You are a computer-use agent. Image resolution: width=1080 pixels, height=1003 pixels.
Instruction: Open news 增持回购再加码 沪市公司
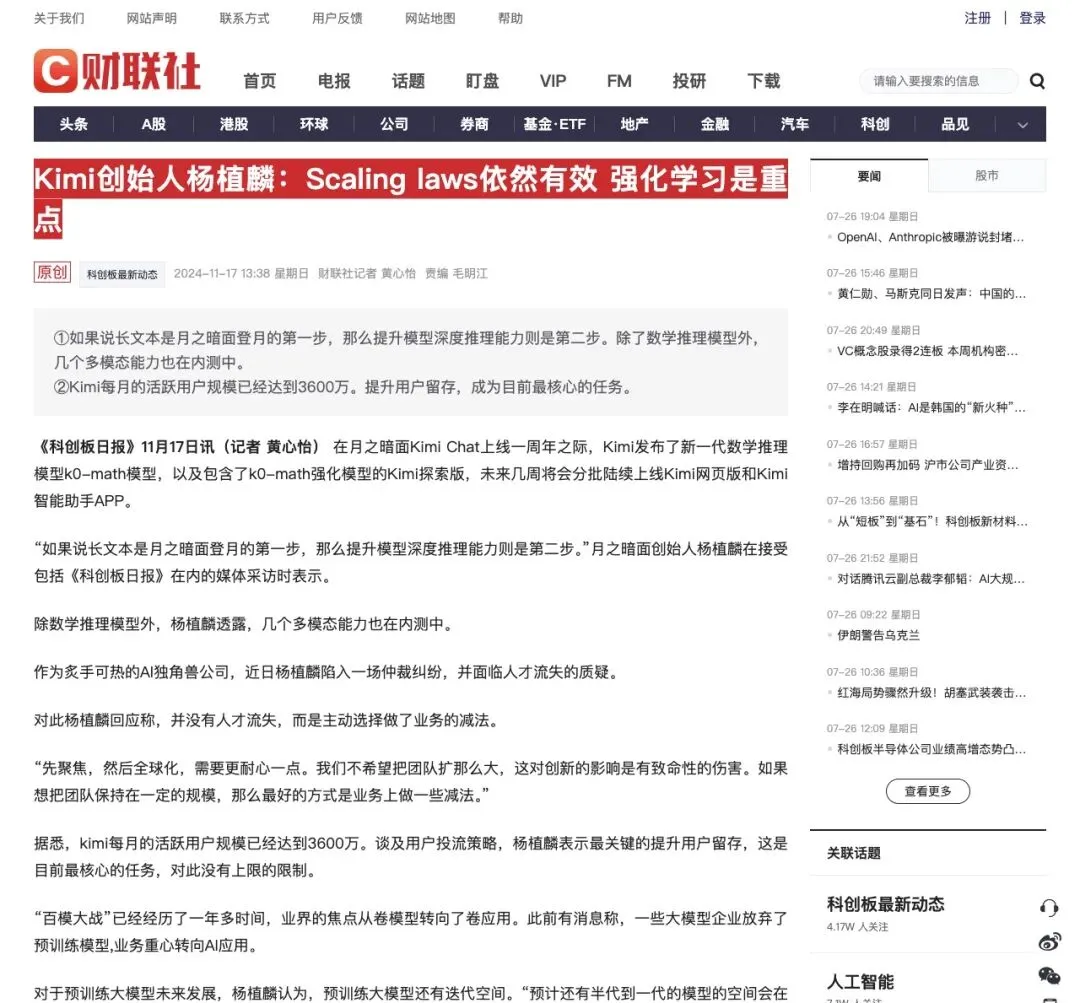[927, 465]
